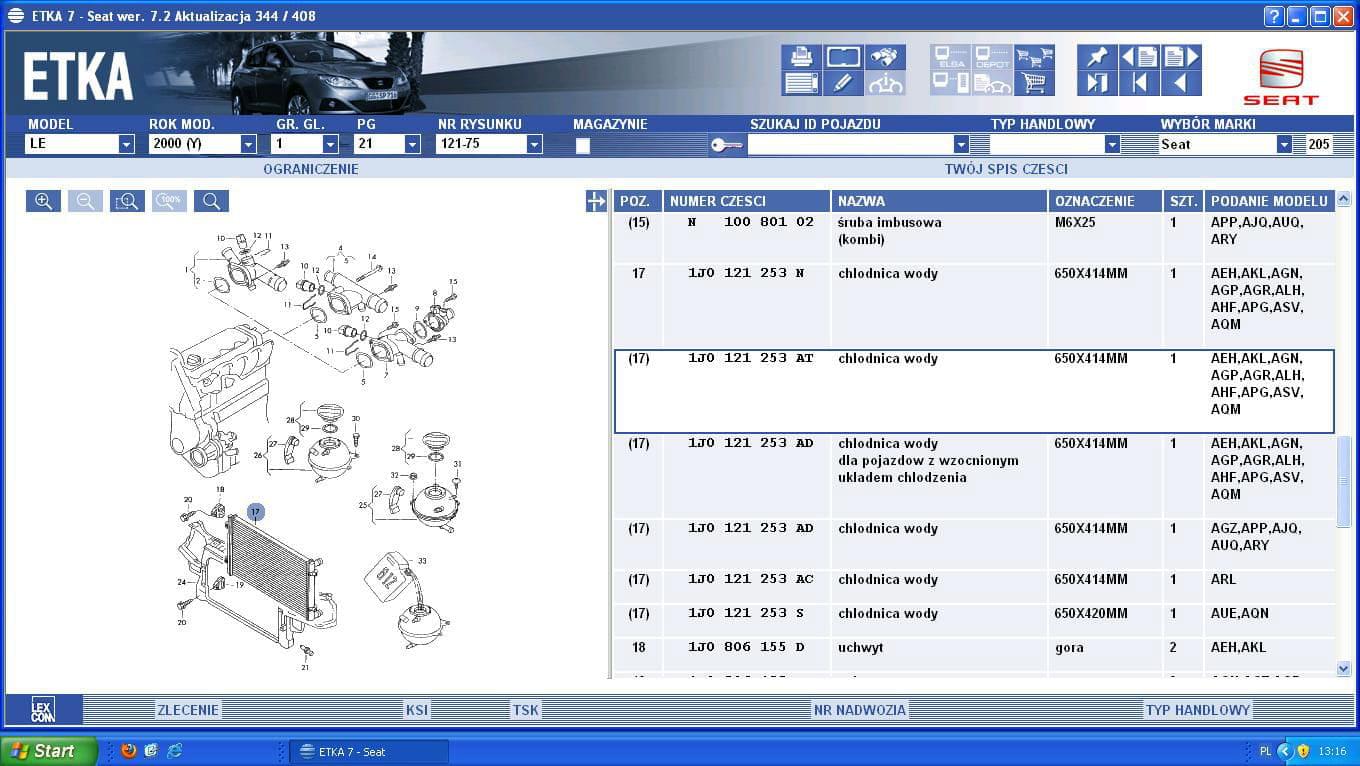Click the printer icon in the toolbar
The height and width of the screenshot is (766, 1360).
coord(801,56)
